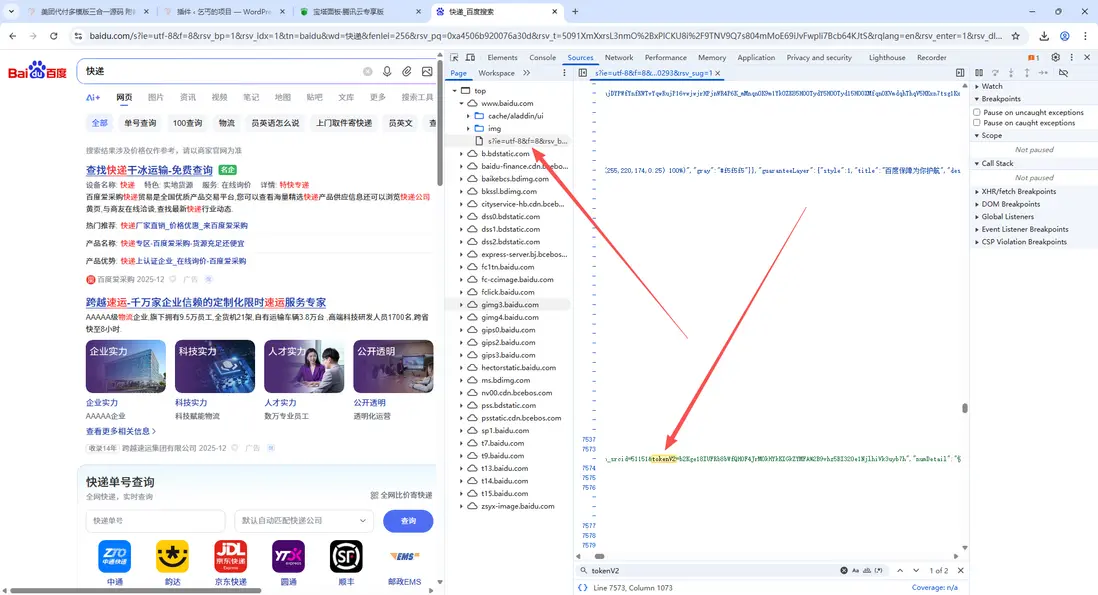The height and width of the screenshot is (595, 1098).
Task: Show more Navigator tabs with the chevron
Action: 527,73
